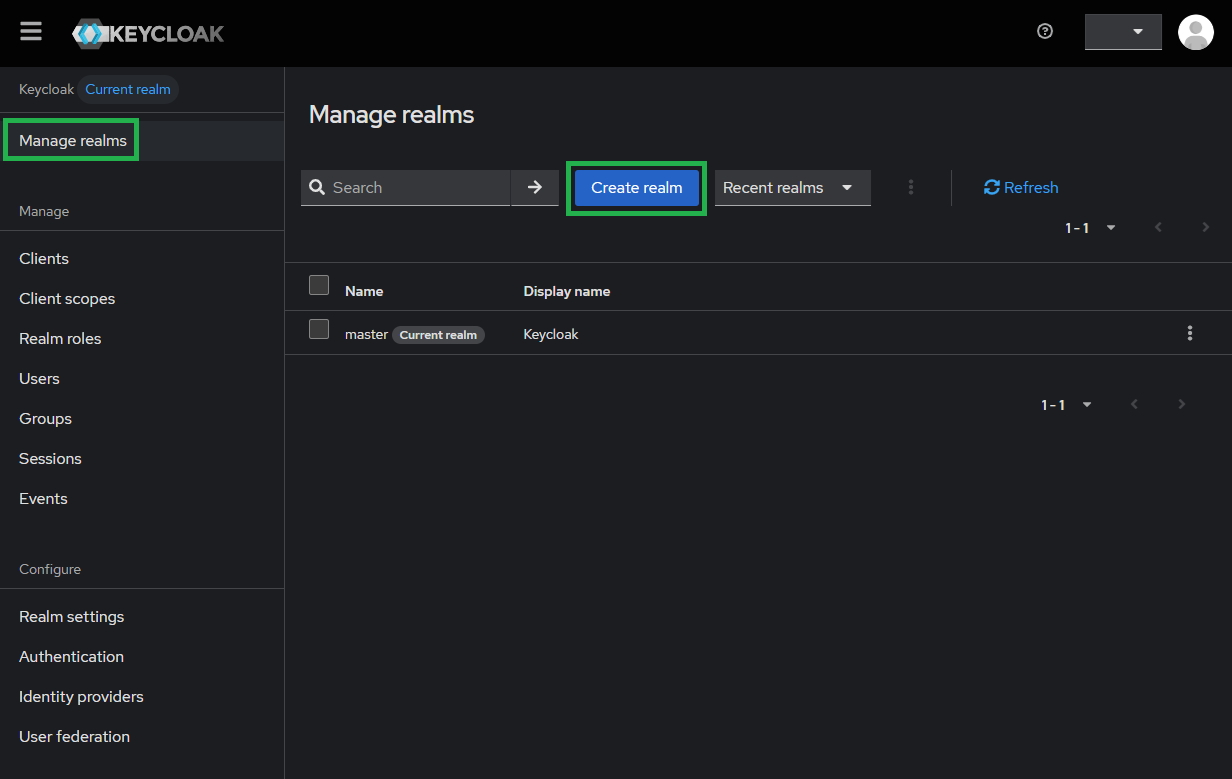Open the top pagination 1-1 dropdown
This screenshot has height=779, width=1232.
1090,228
